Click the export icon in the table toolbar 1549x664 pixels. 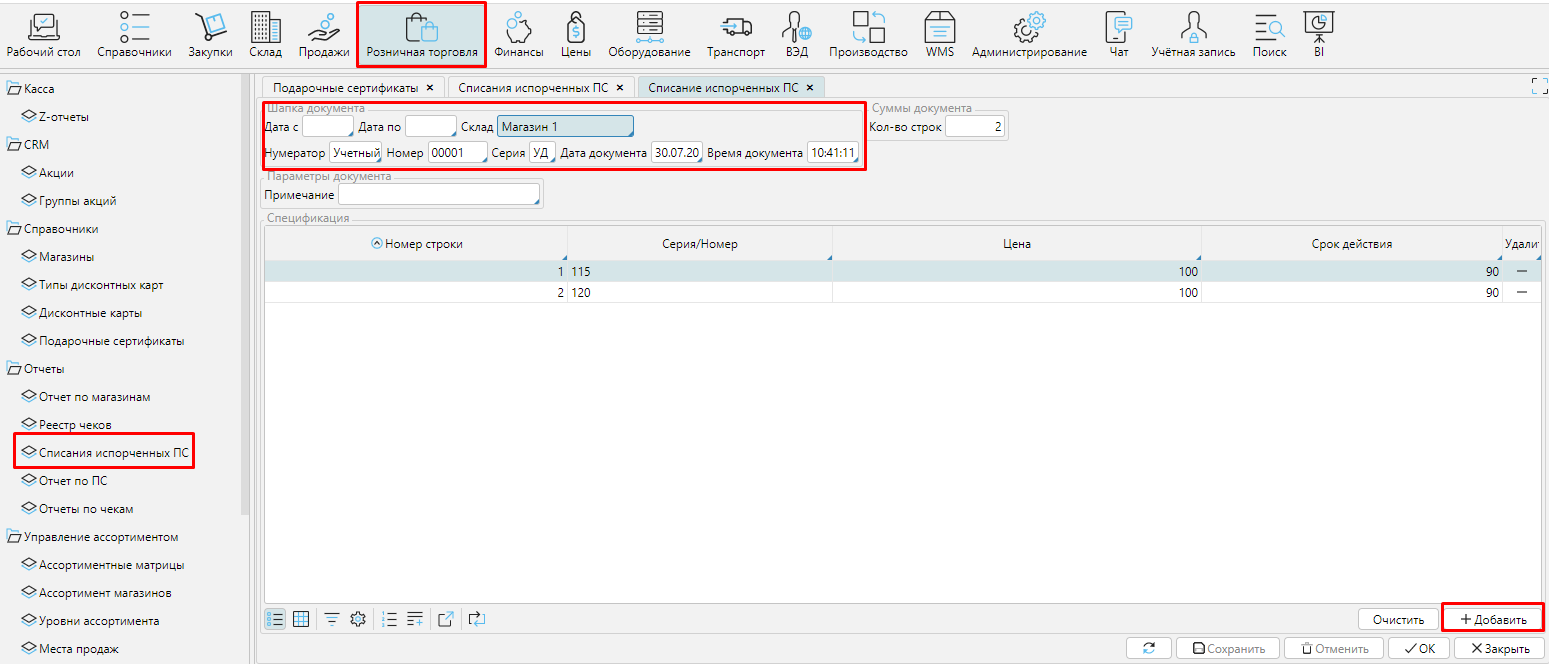(x=446, y=619)
